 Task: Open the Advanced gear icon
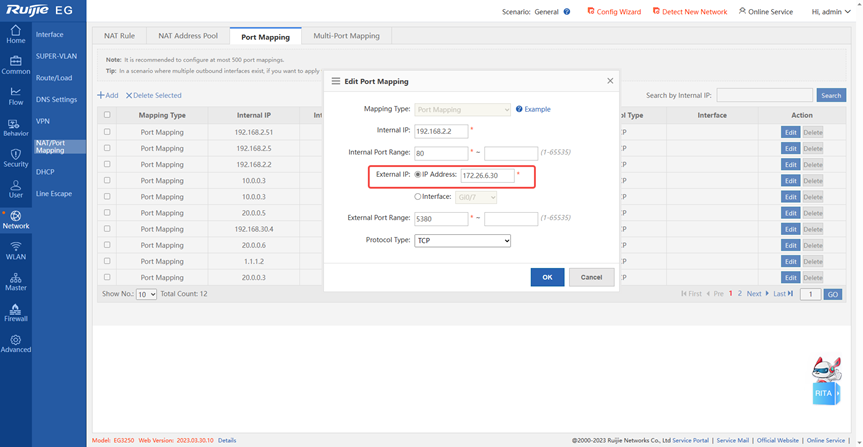coord(15,343)
